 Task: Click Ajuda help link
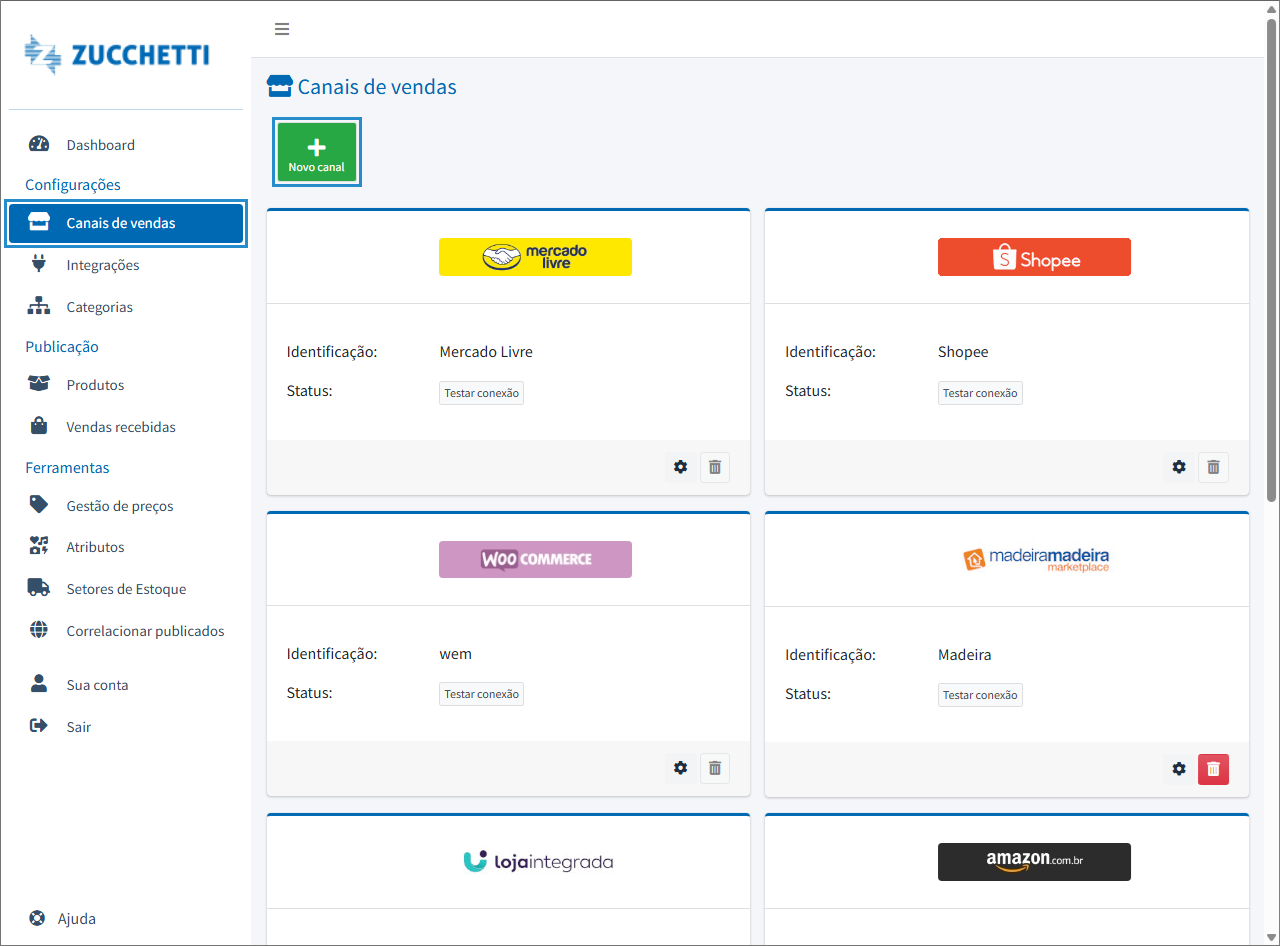[76, 918]
